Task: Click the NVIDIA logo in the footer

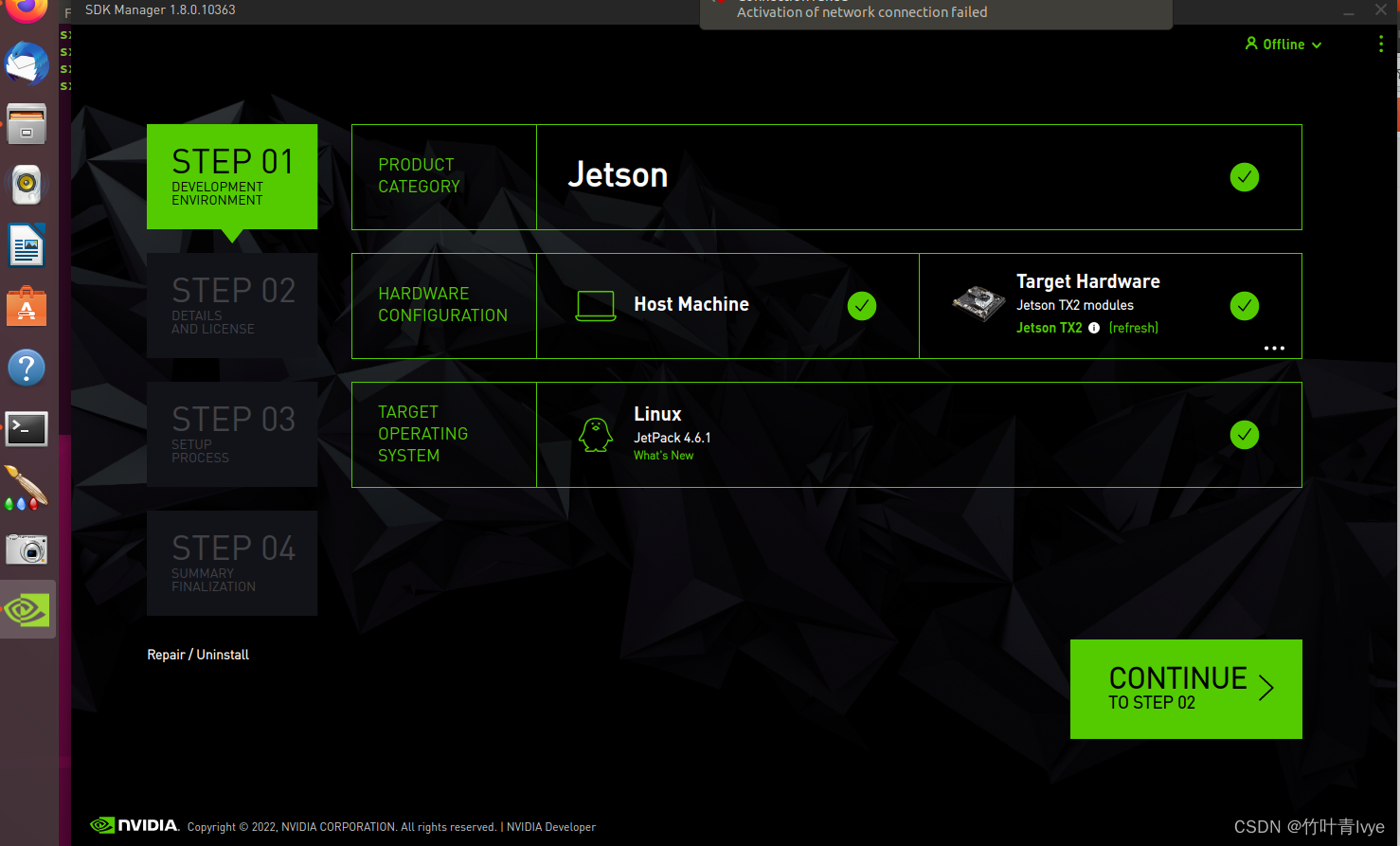Action: click(134, 825)
